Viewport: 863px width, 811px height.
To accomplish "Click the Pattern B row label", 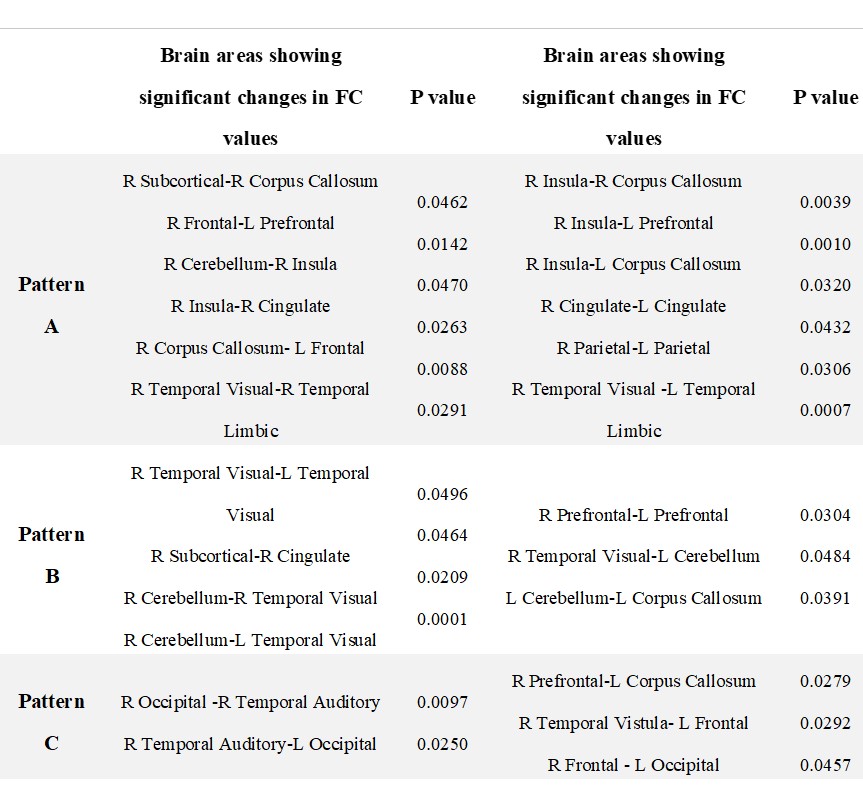I will 51,555.
